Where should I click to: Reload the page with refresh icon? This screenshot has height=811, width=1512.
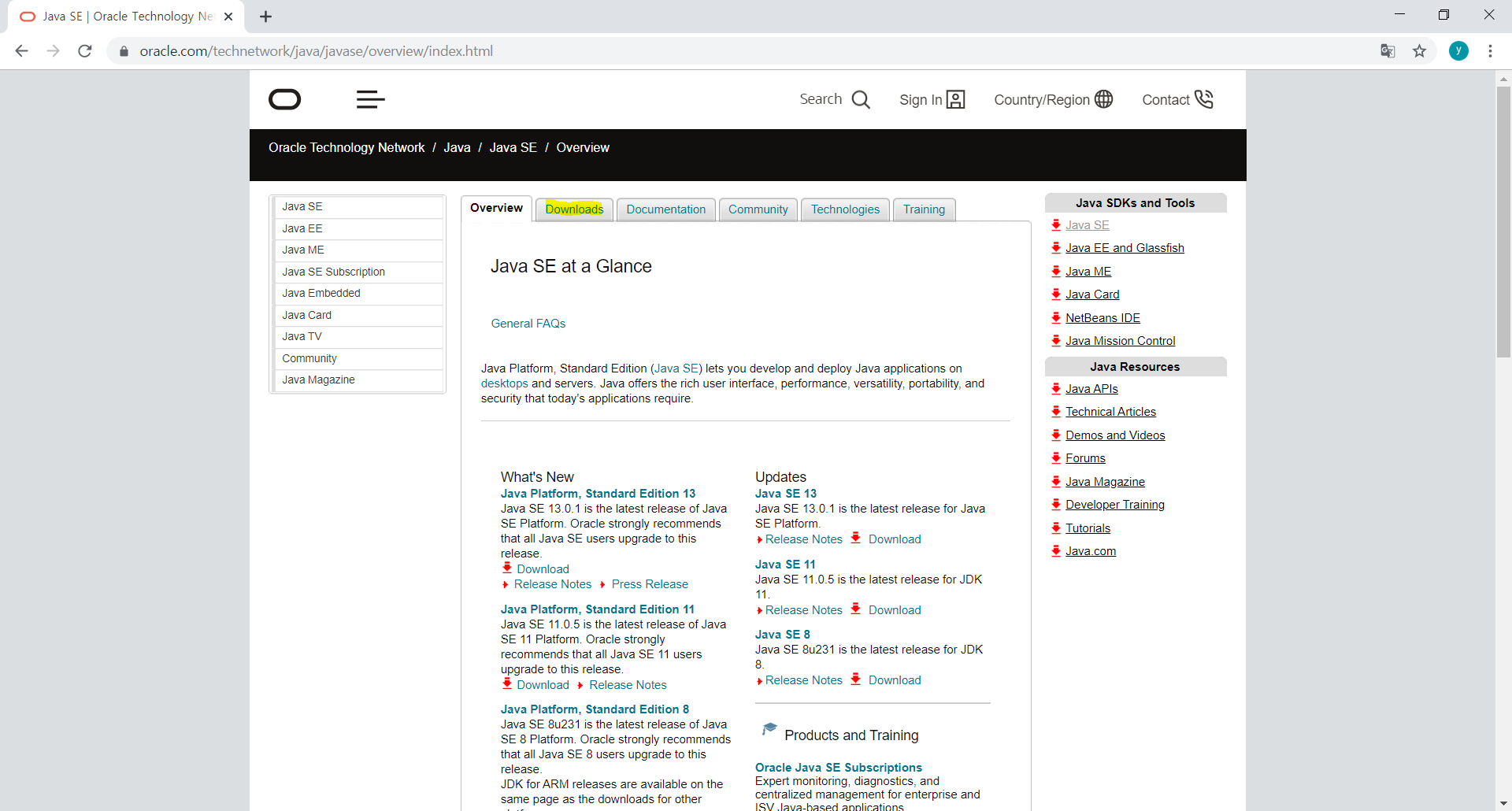coord(85,51)
